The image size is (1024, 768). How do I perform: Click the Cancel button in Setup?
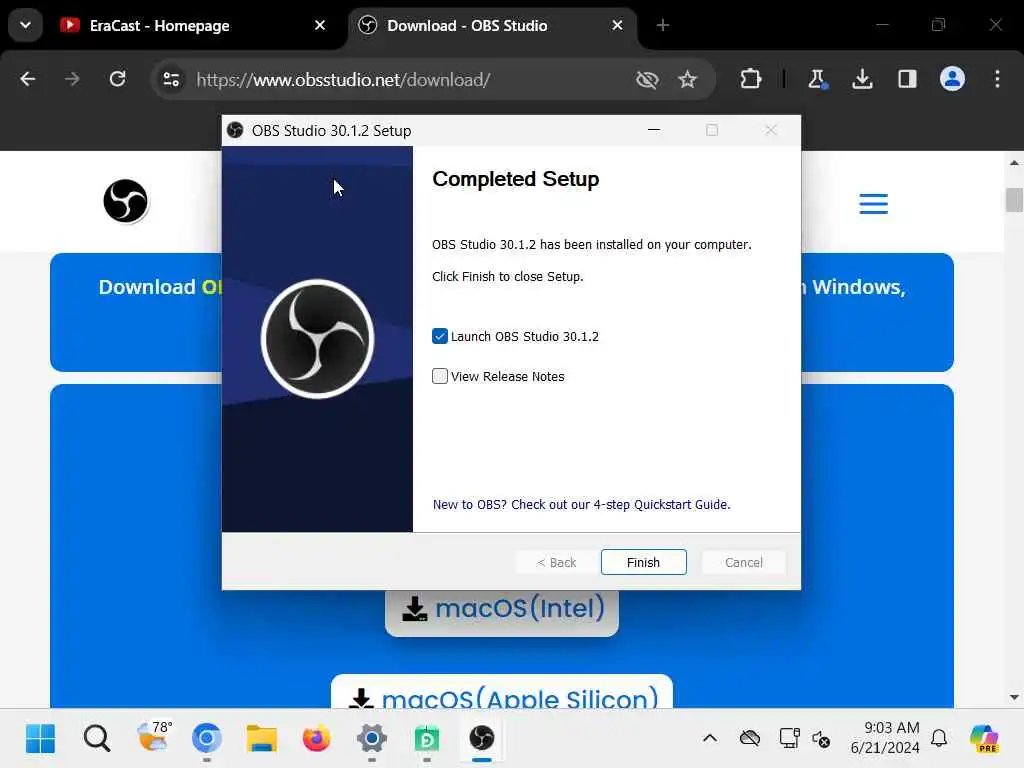tap(743, 562)
